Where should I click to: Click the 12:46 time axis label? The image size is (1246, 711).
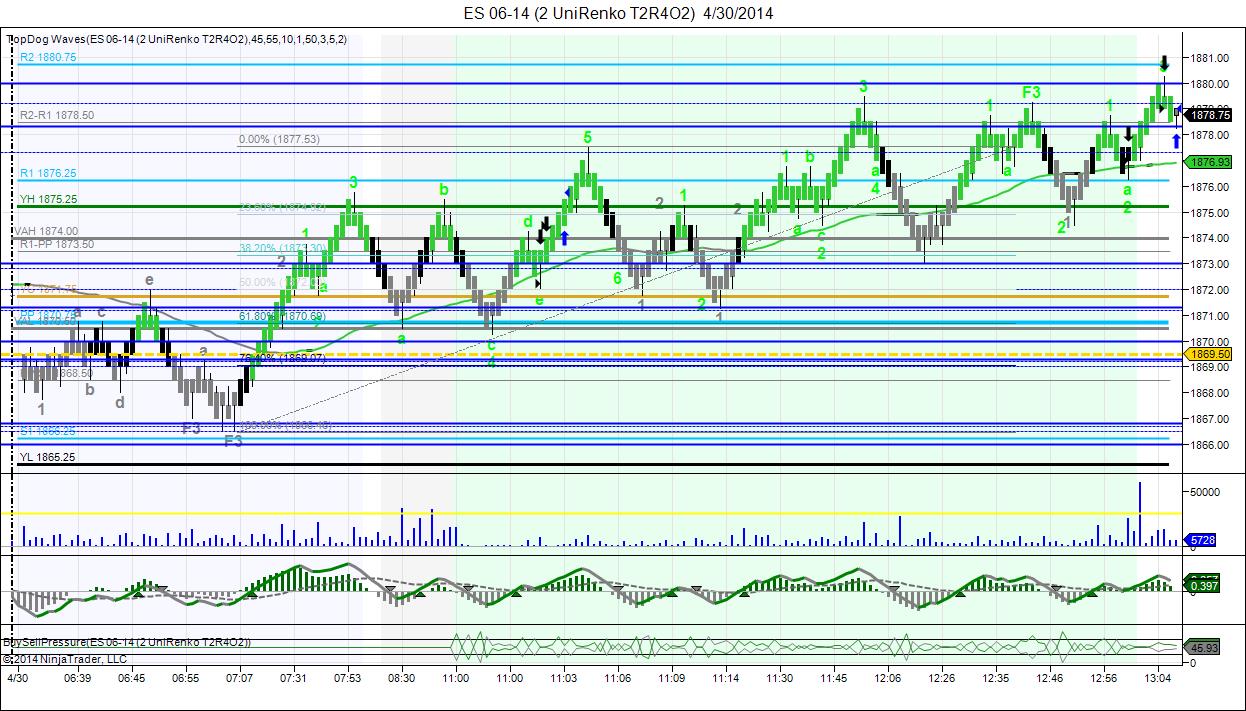[x=1050, y=678]
